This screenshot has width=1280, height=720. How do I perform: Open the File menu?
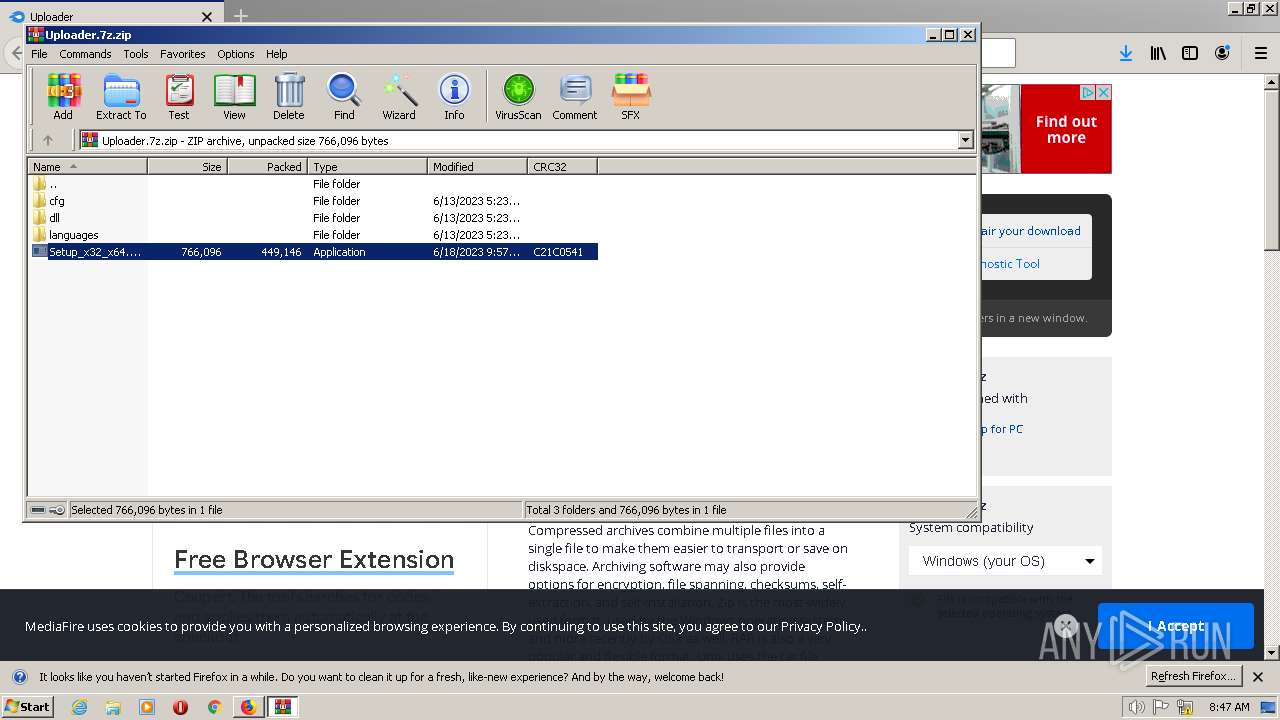[x=39, y=54]
